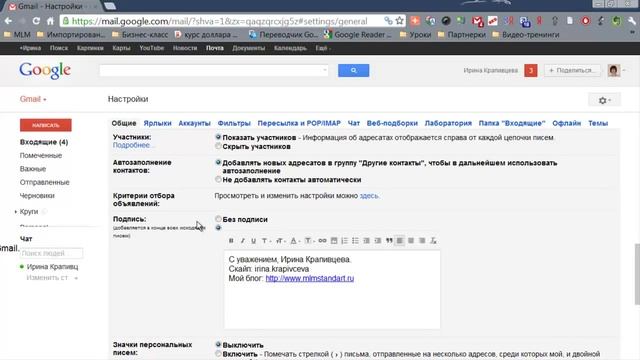Go to Пересылка и POP/IMAP tab
Image resolution: width=640 pixels, height=360 pixels.
299,123
